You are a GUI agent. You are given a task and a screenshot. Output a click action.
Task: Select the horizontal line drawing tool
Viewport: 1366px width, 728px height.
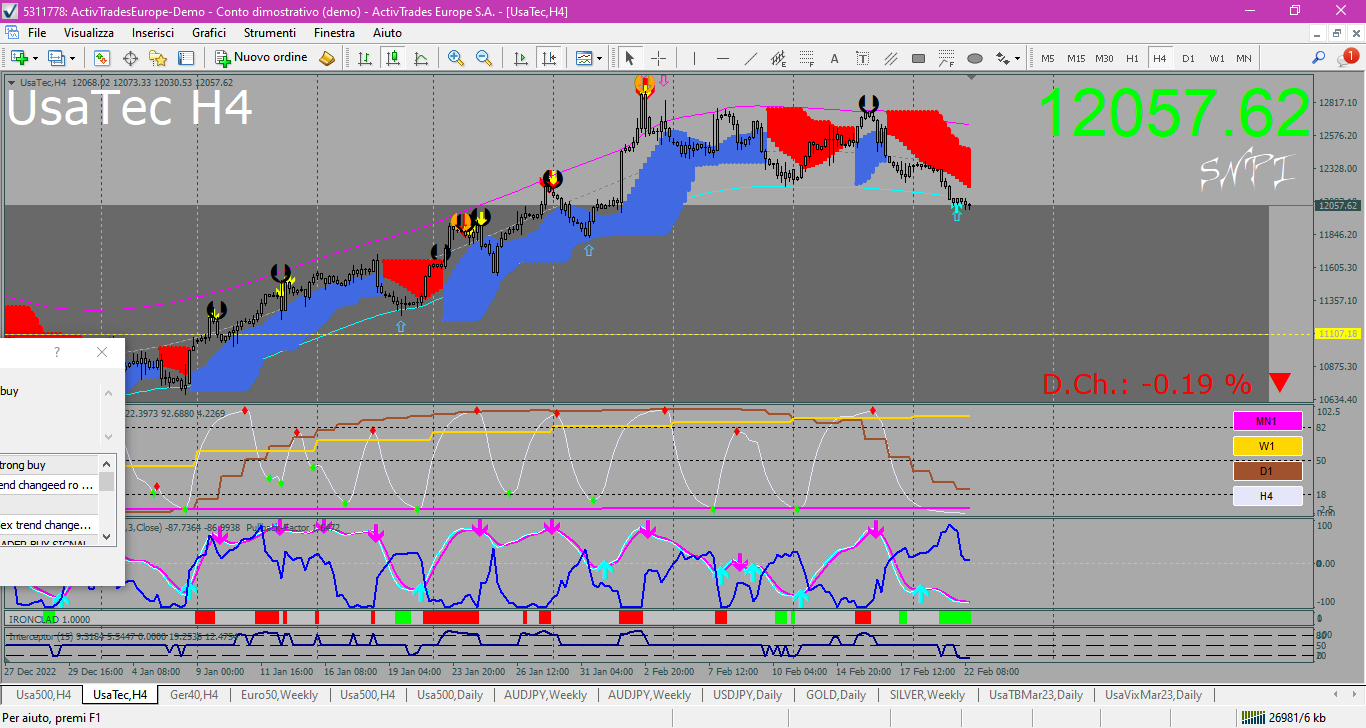[x=722, y=58]
